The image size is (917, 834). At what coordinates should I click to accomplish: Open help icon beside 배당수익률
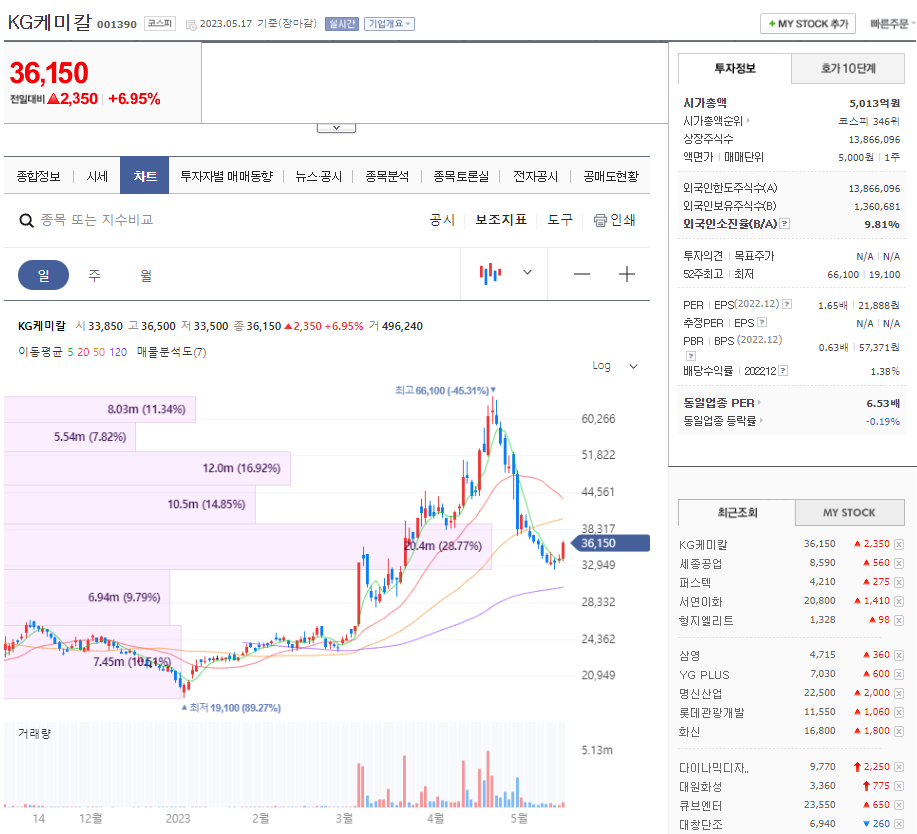783,370
